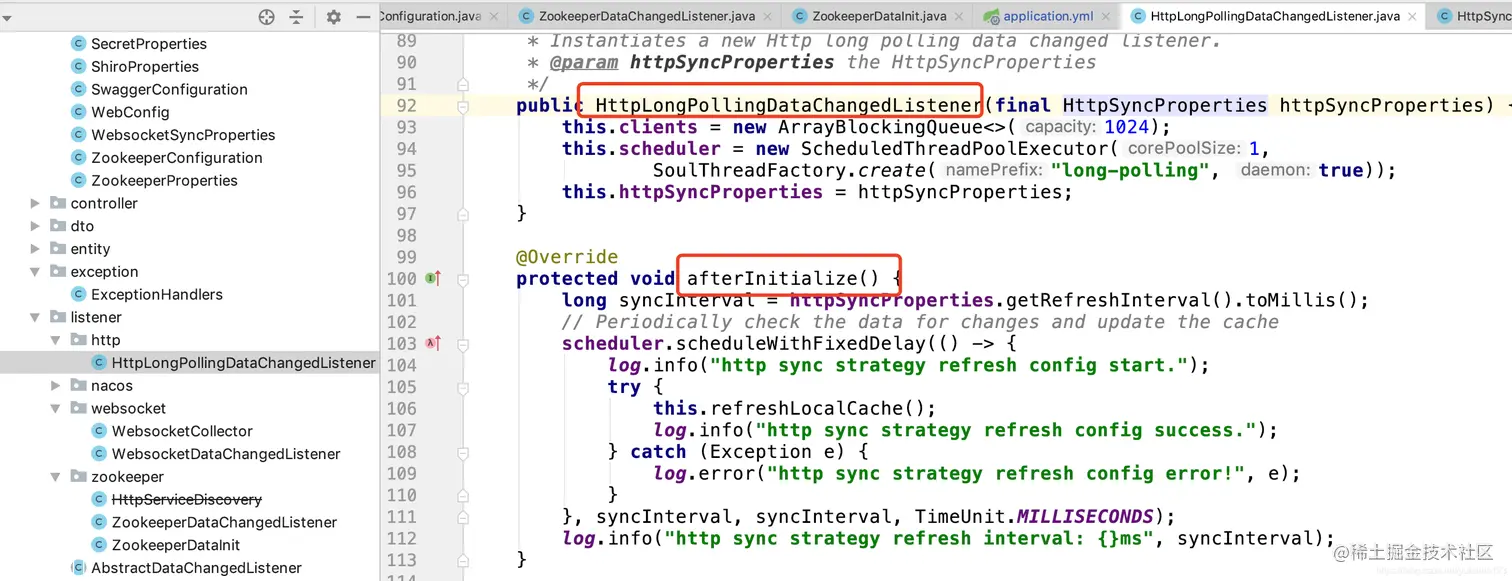Open ZookeeperDataChangedListener in project tree
This screenshot has height=581, width=1512.
tap(224, 522)
